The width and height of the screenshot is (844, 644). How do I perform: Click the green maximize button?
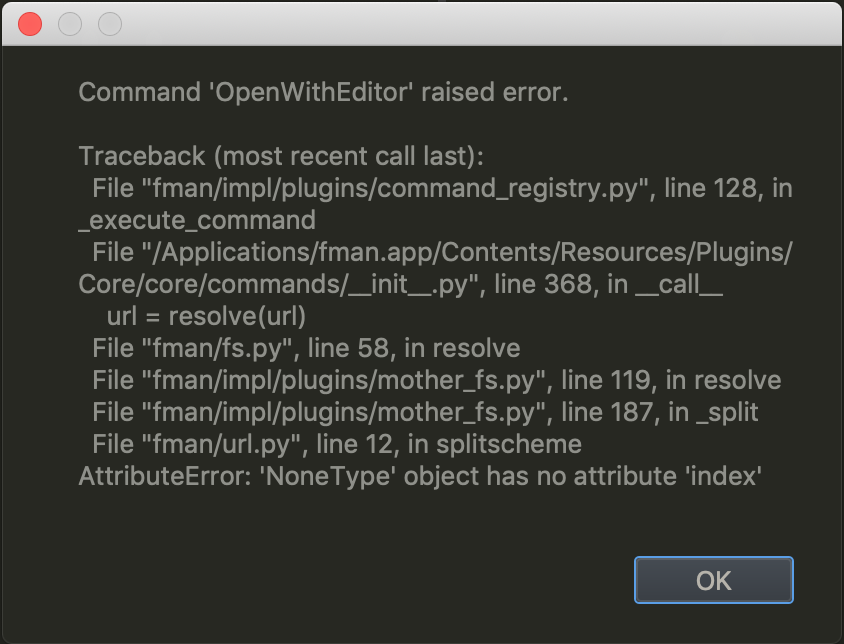[x=109, y=23]
